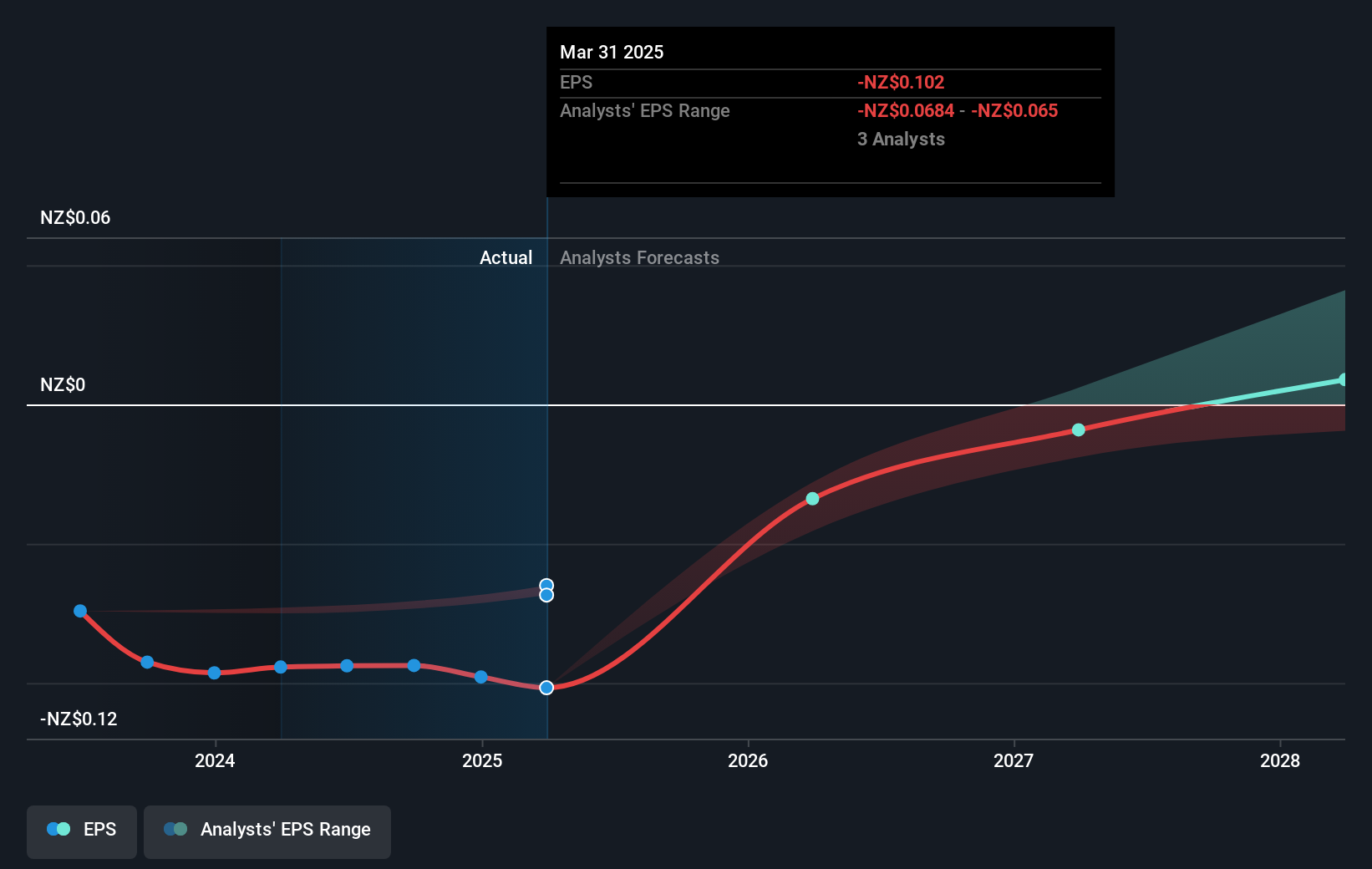Click the teal 2026 forecast data point
Viewport: 1372px width, 869px height.
click(812, 499)
